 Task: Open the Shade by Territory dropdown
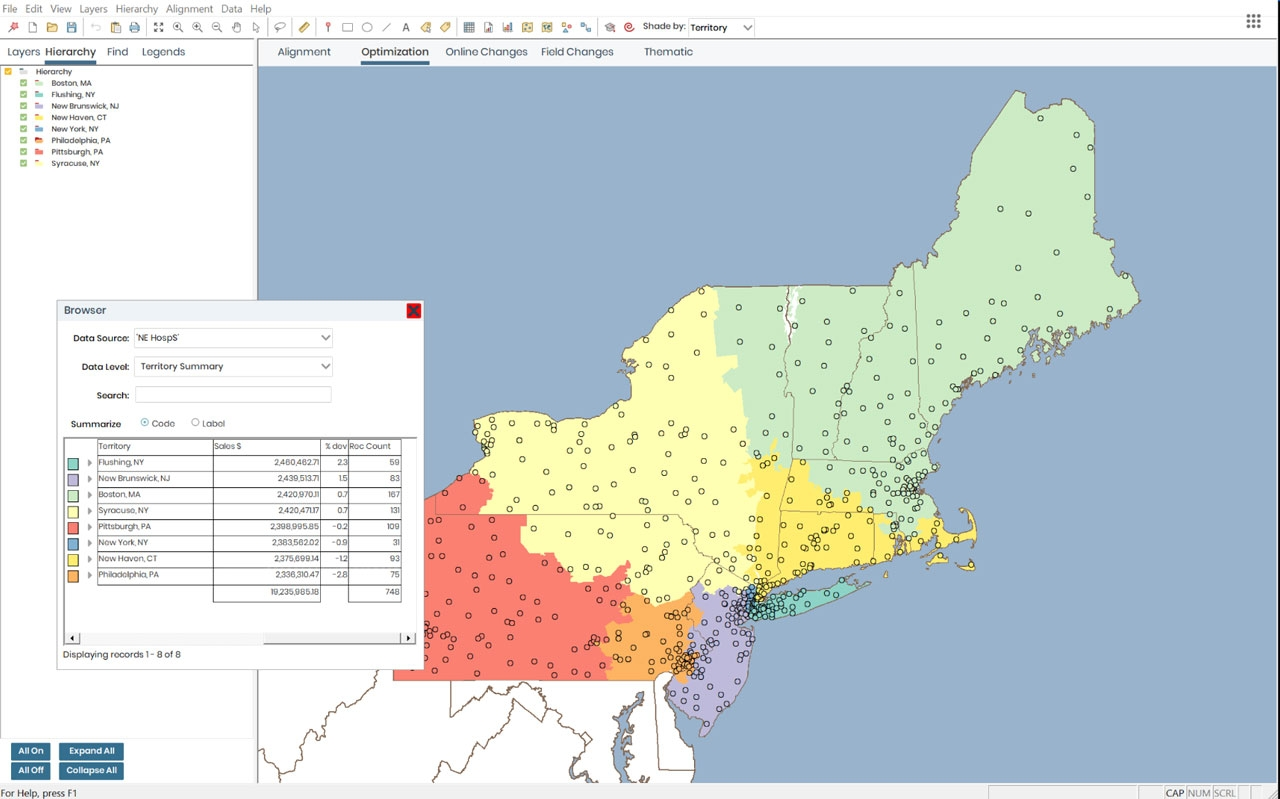[720, 28]
